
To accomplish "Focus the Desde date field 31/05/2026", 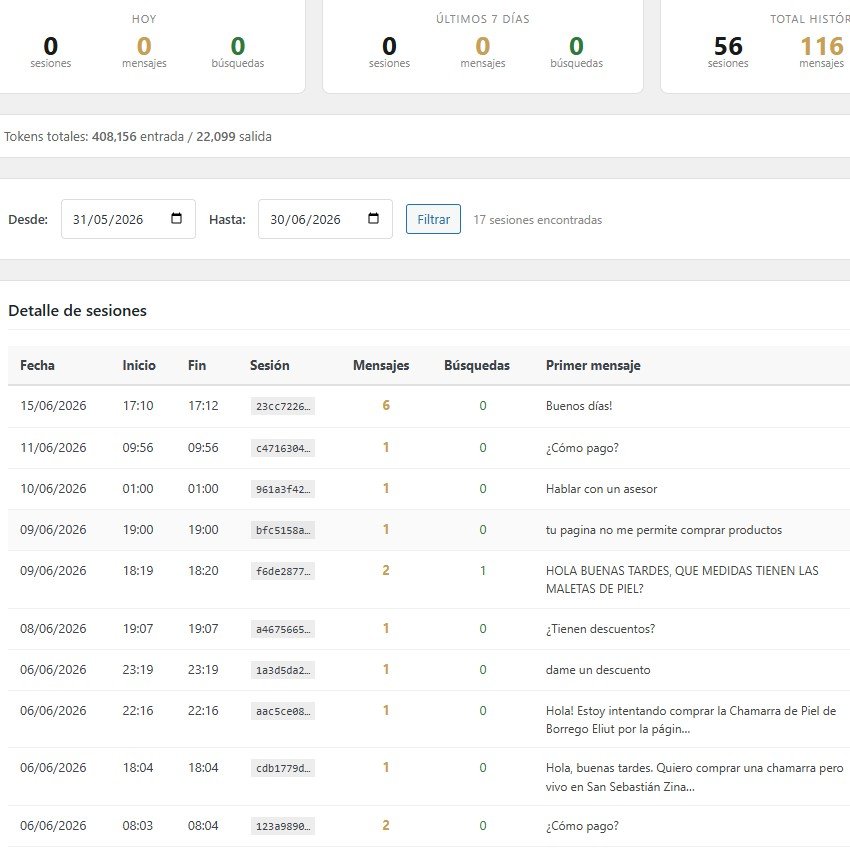I will point(128,219).
